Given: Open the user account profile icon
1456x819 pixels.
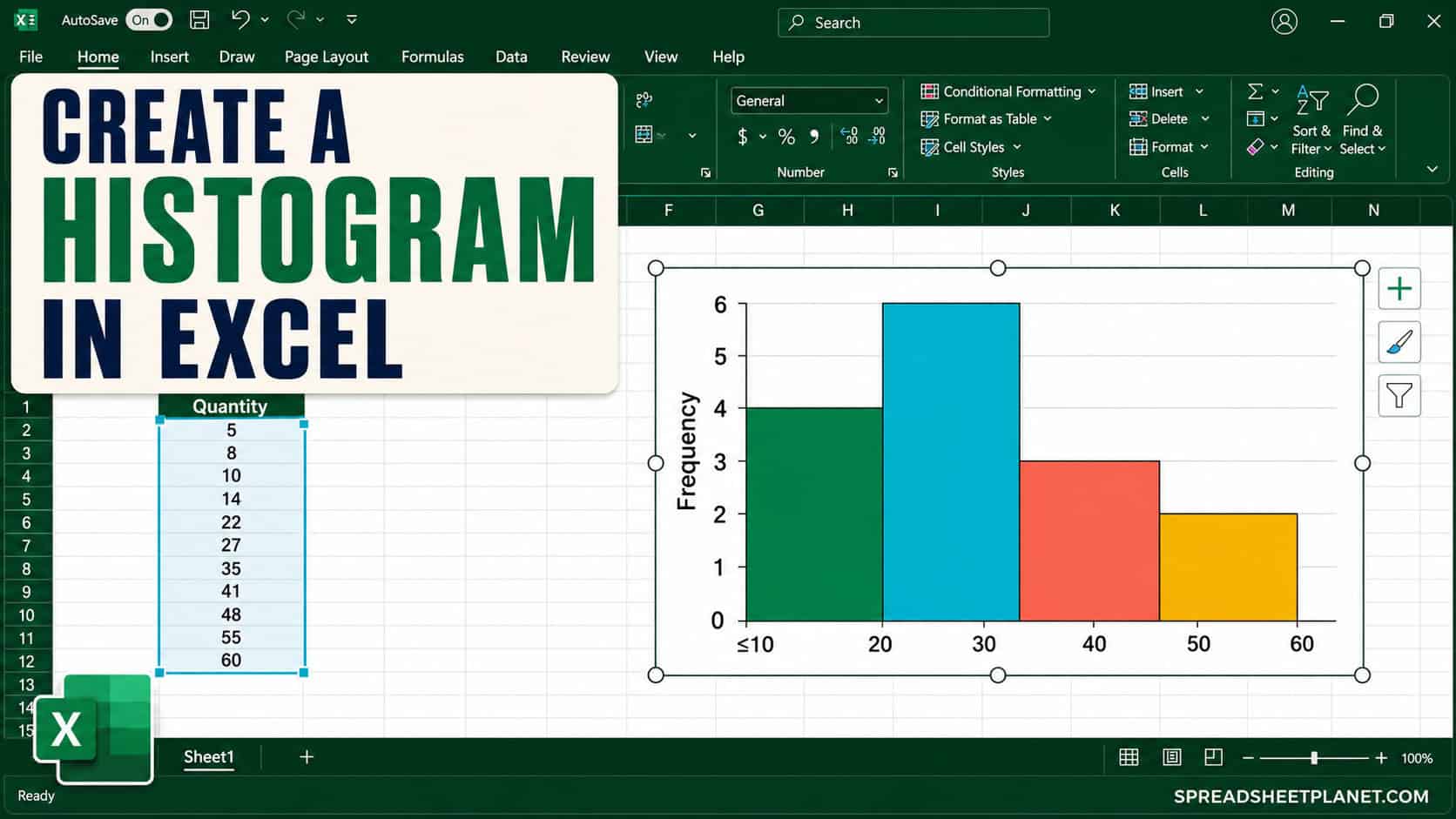Looking at the screenshot, I should click(x=1284, y=22).
